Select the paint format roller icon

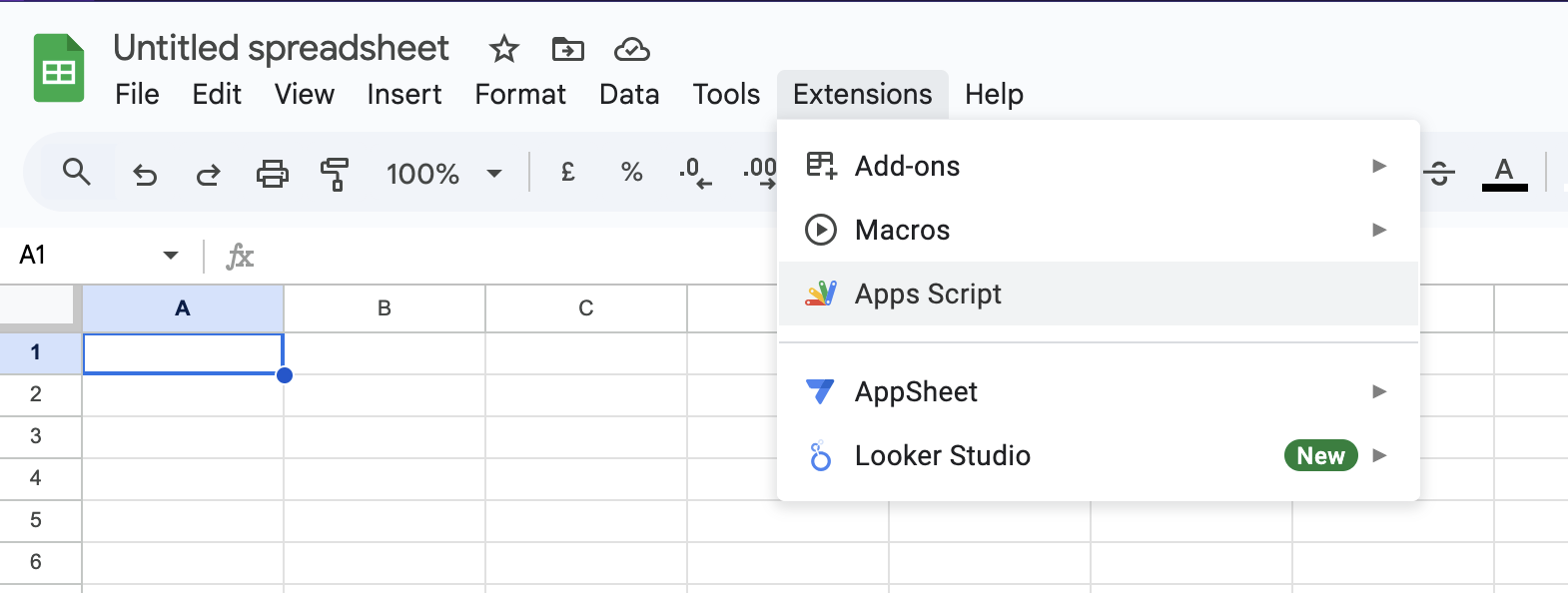(335, 174)
